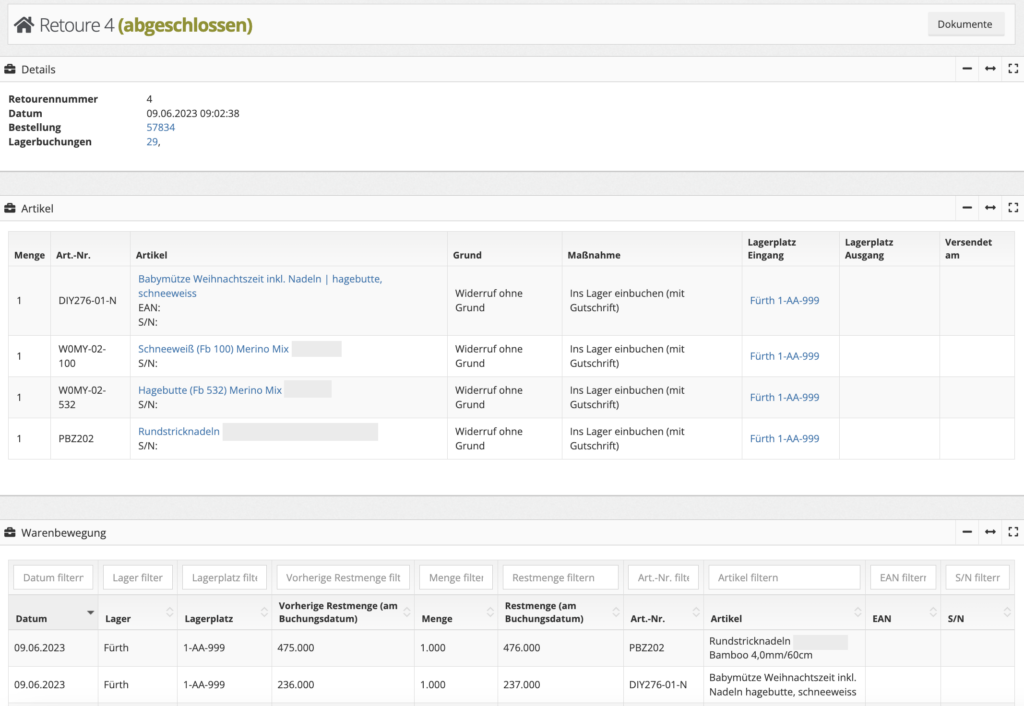Open the Dokumente button
This screenshot has width=1024, height=706.
(x=965, y=24)
